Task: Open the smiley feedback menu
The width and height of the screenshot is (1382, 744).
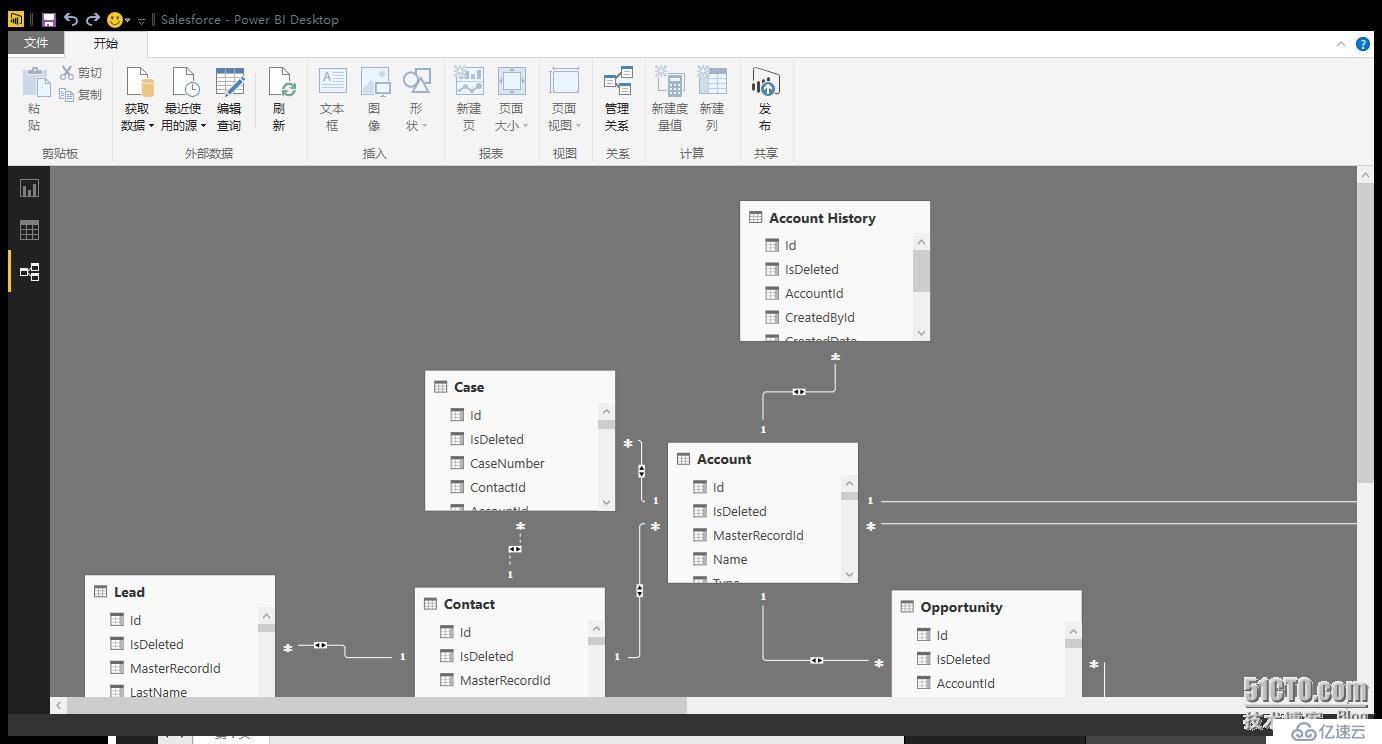Action: pyautogui.click(x=118, y=19)
